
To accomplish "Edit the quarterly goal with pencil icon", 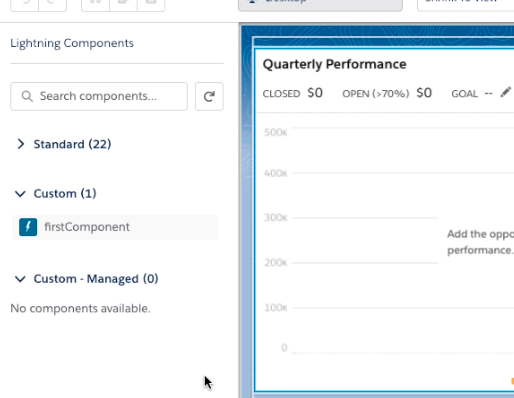I will pyautogui.click(x=506, y=92).
